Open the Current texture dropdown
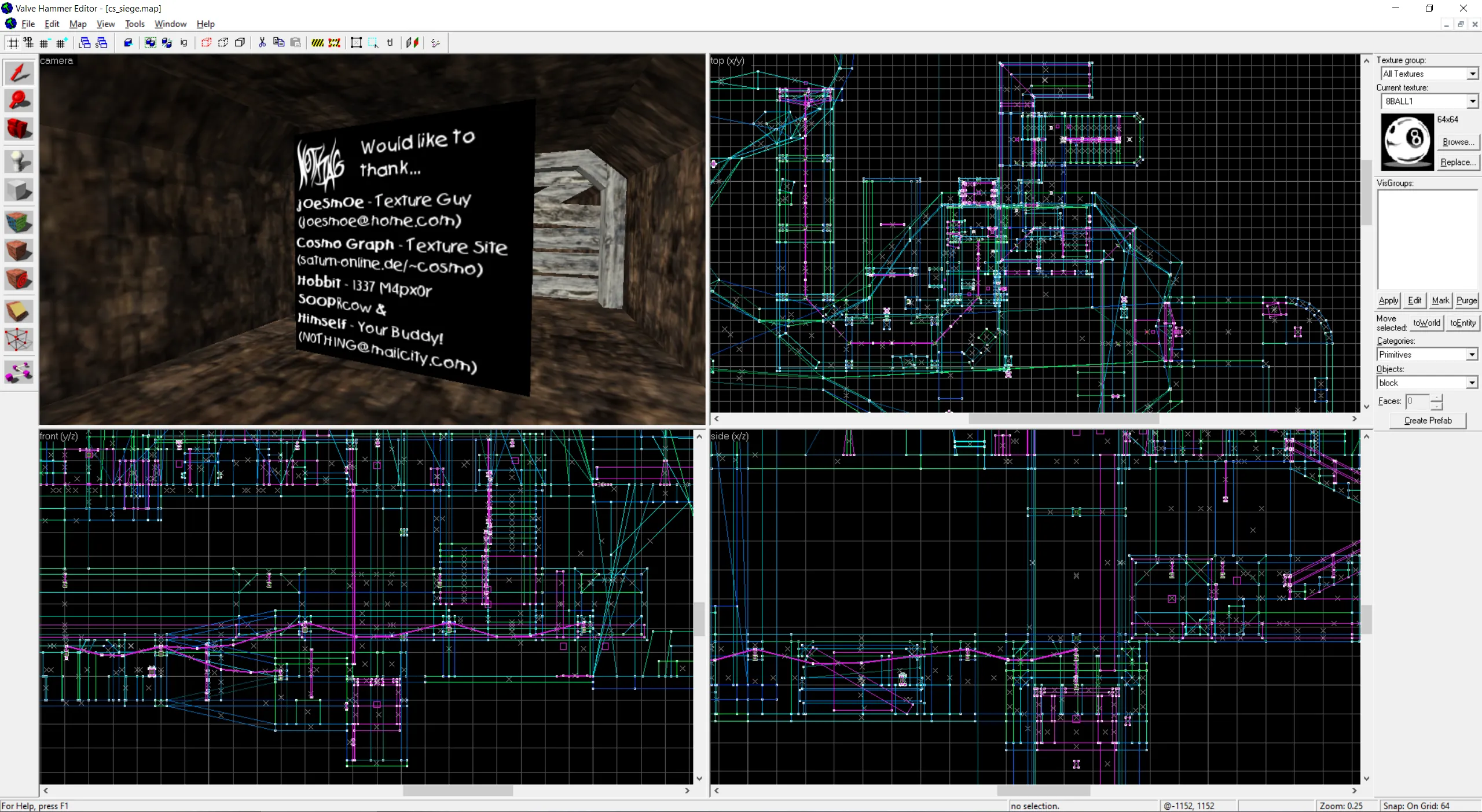 click(1472, 101)
